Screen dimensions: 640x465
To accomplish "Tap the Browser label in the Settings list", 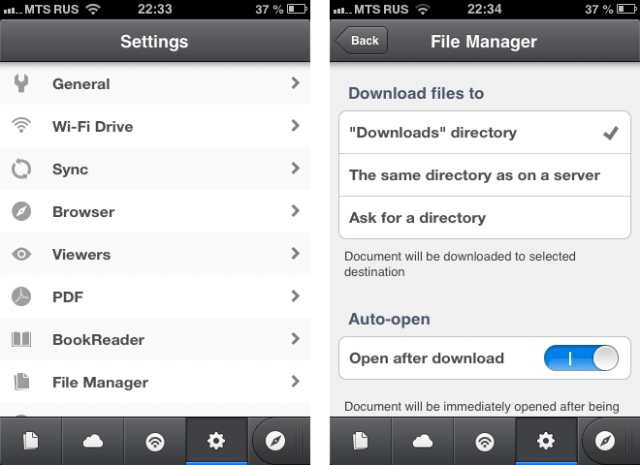I will (x=84, y=212).
